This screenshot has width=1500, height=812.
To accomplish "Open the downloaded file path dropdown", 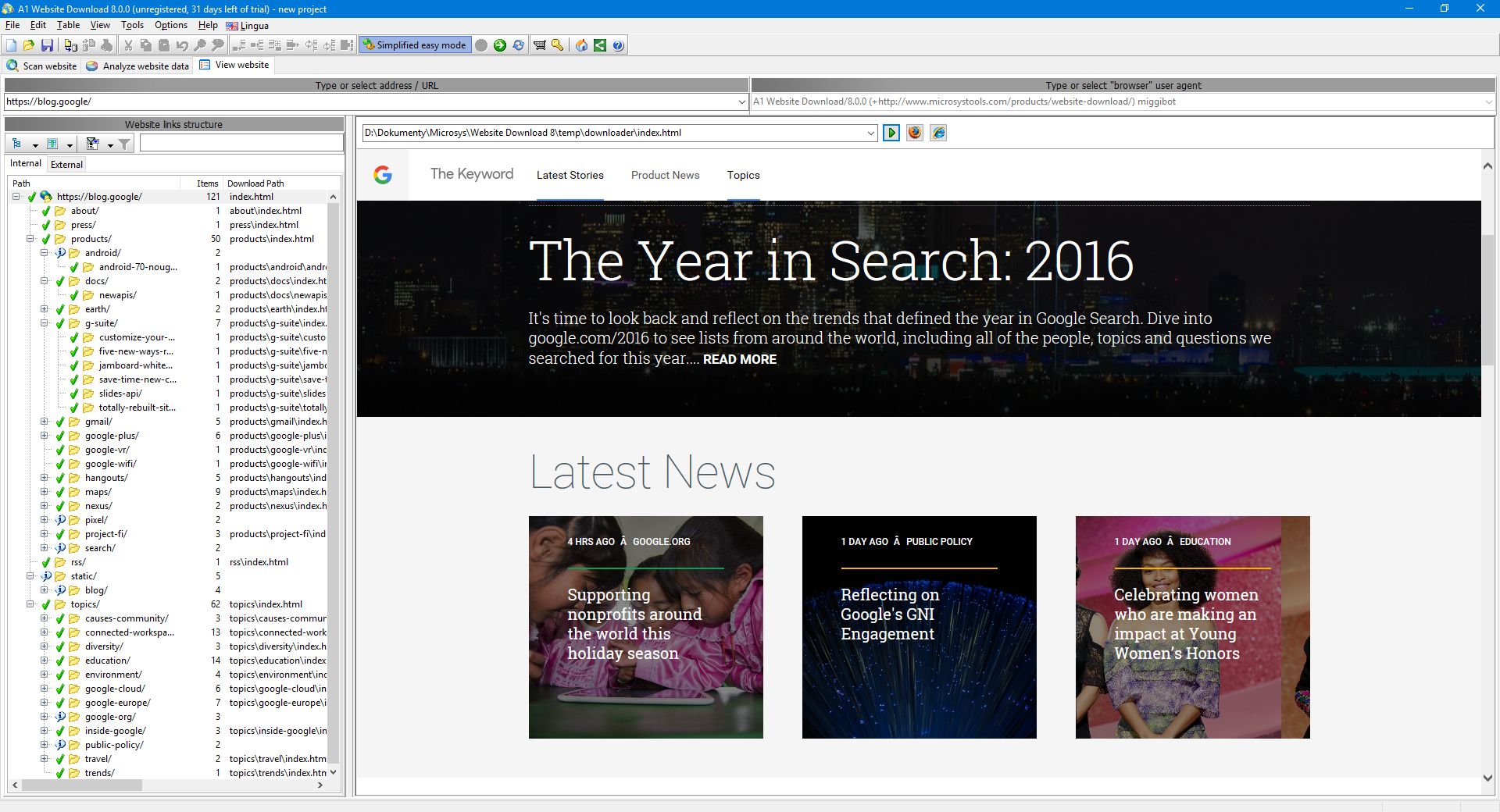I will tap(871, 133).
